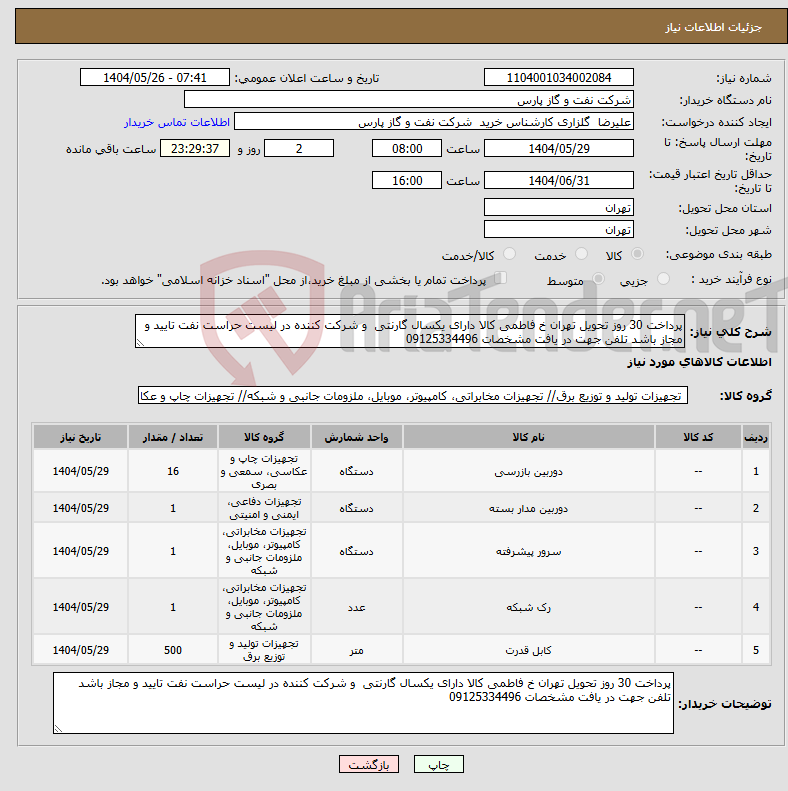Click group تجهیزات دفاعی، ایمنی و امنیتی cell
788x791 pixels.
click(x=264, y=508)
